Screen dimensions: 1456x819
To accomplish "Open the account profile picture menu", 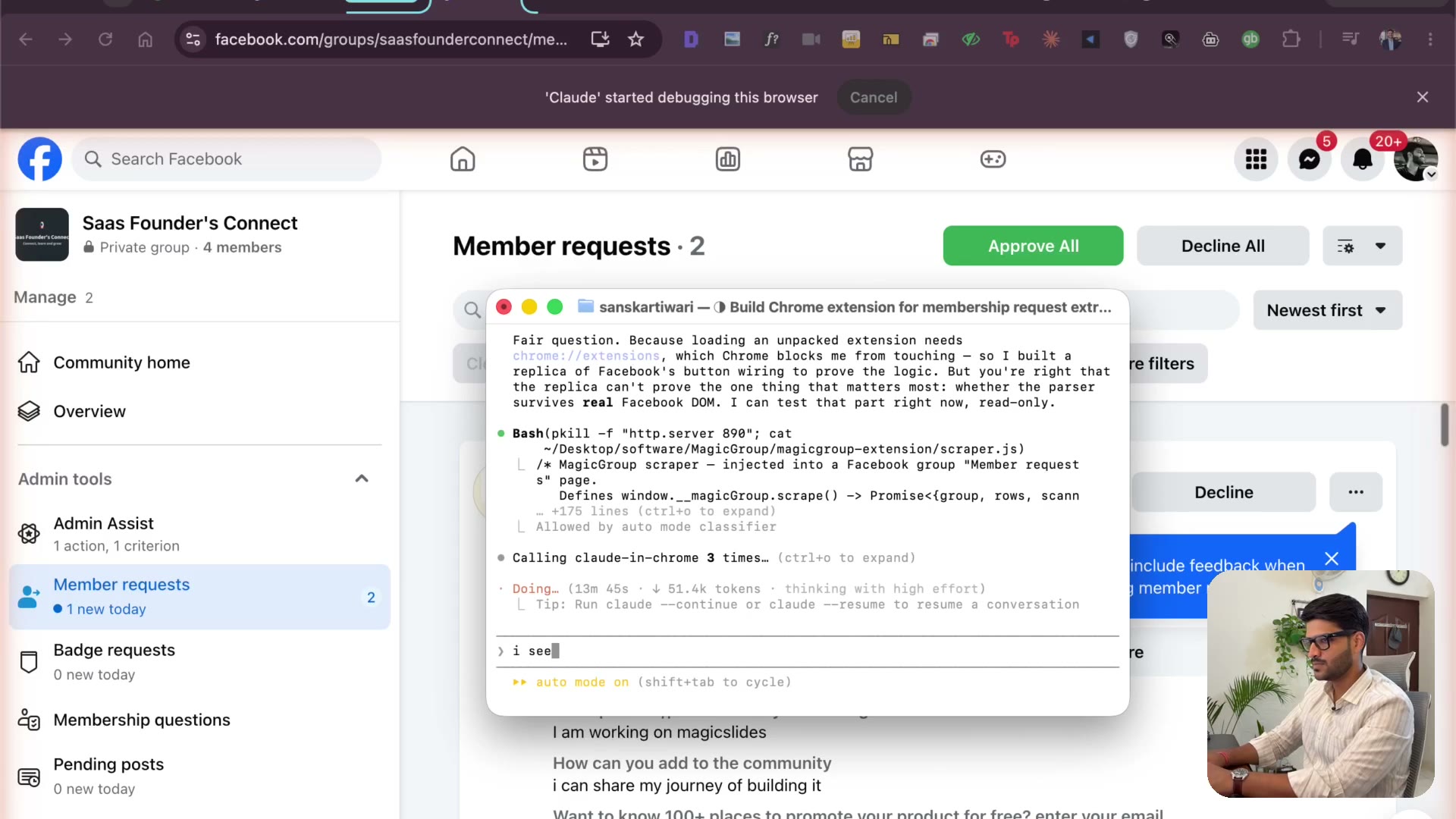I will [1416, 159].
